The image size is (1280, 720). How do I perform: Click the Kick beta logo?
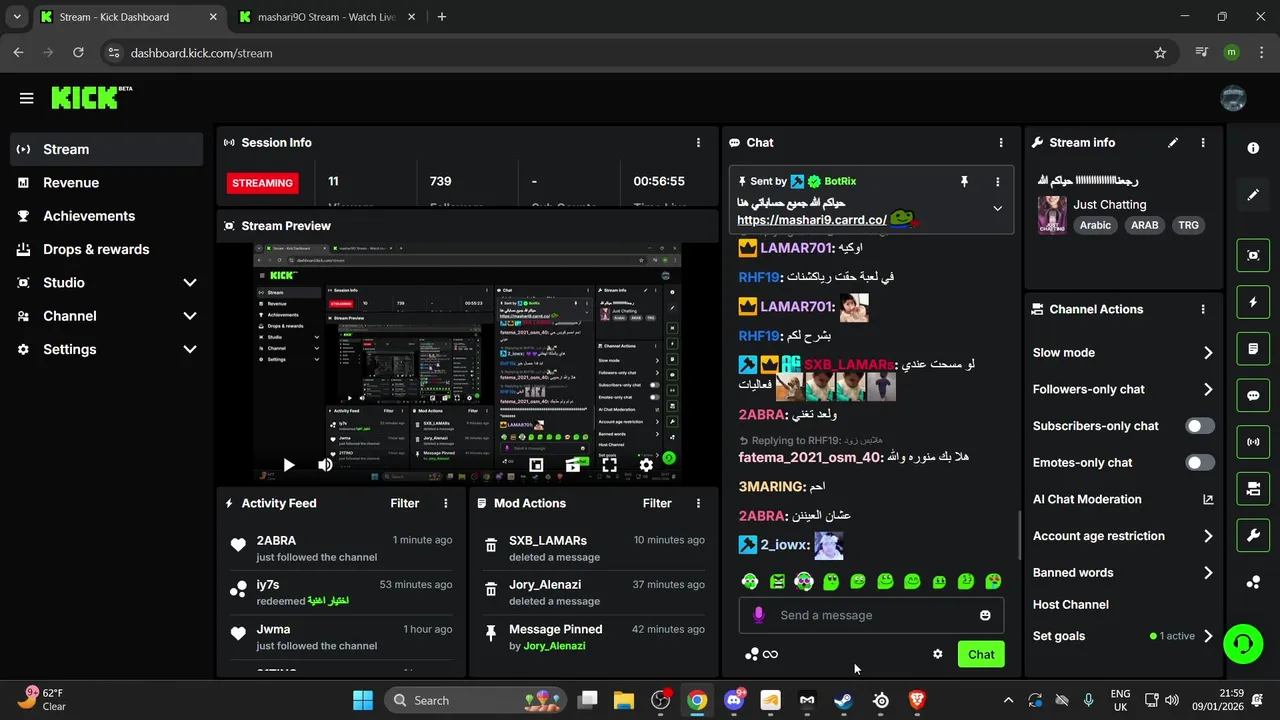pyautogui.click(x=92, y=97)
